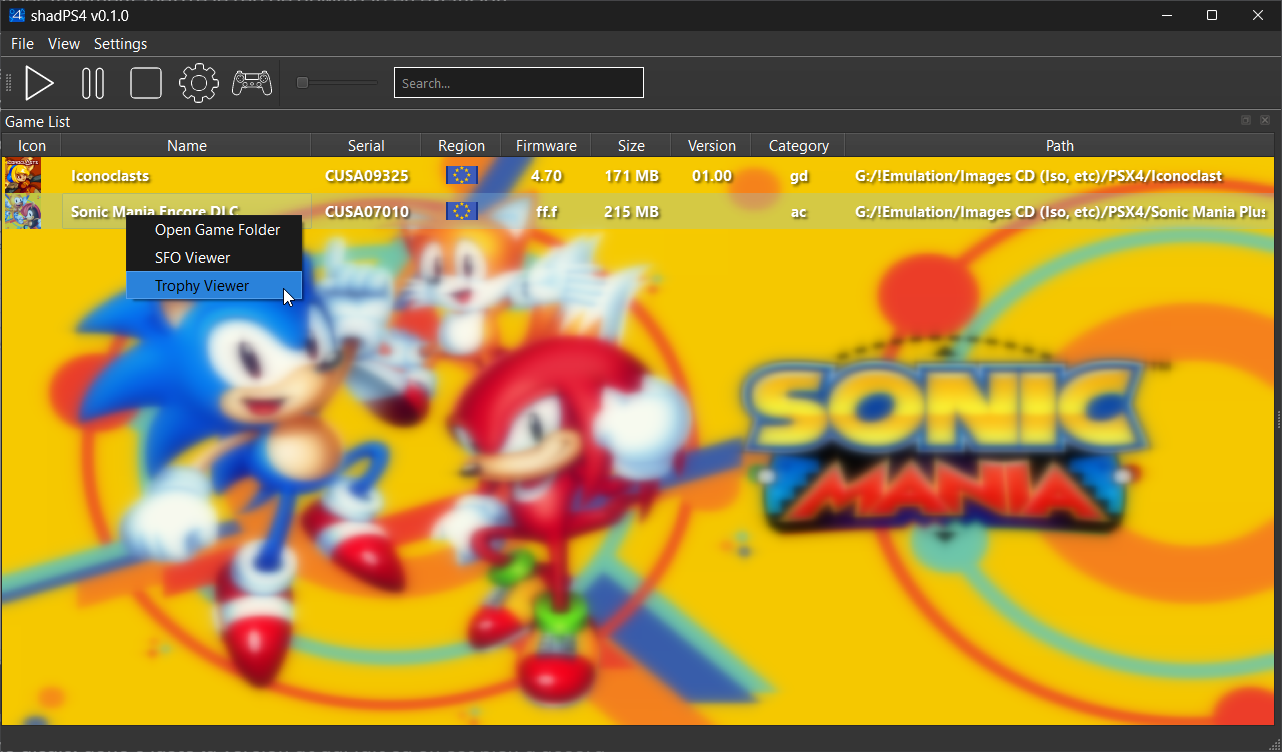Click the toolbar drag handle grip
Viewport: 1282px width, 752px height.
point(8,83)
